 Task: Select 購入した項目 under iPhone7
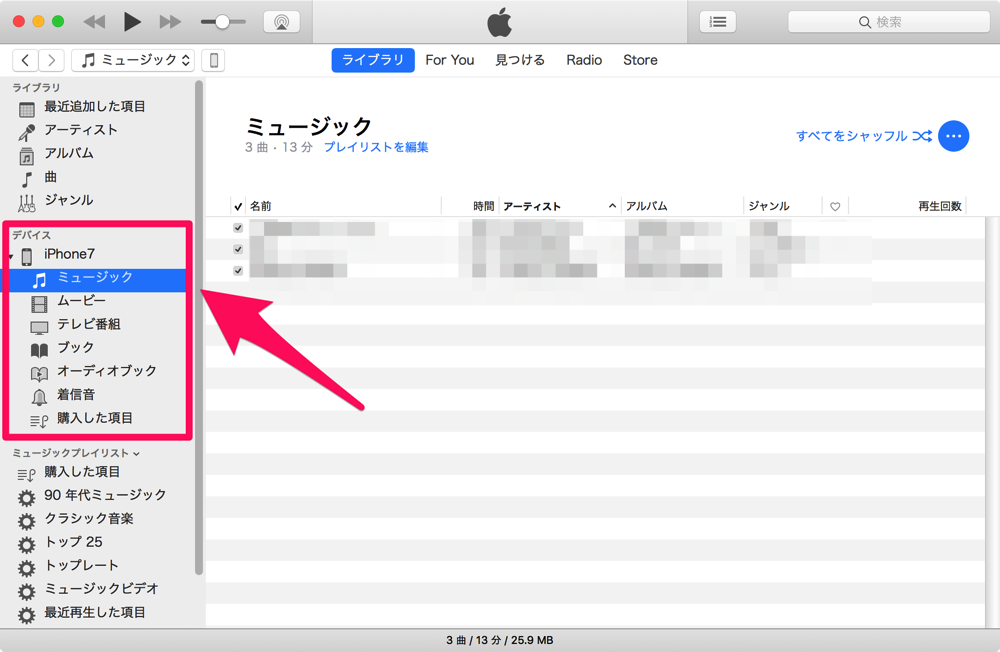97,419
